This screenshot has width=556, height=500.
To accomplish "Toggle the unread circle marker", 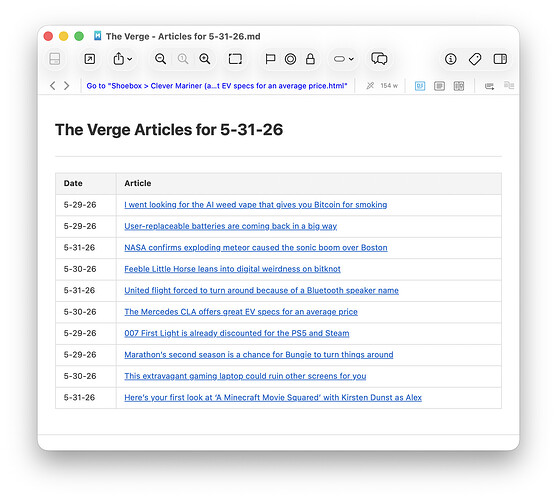I will click(290, 59).
